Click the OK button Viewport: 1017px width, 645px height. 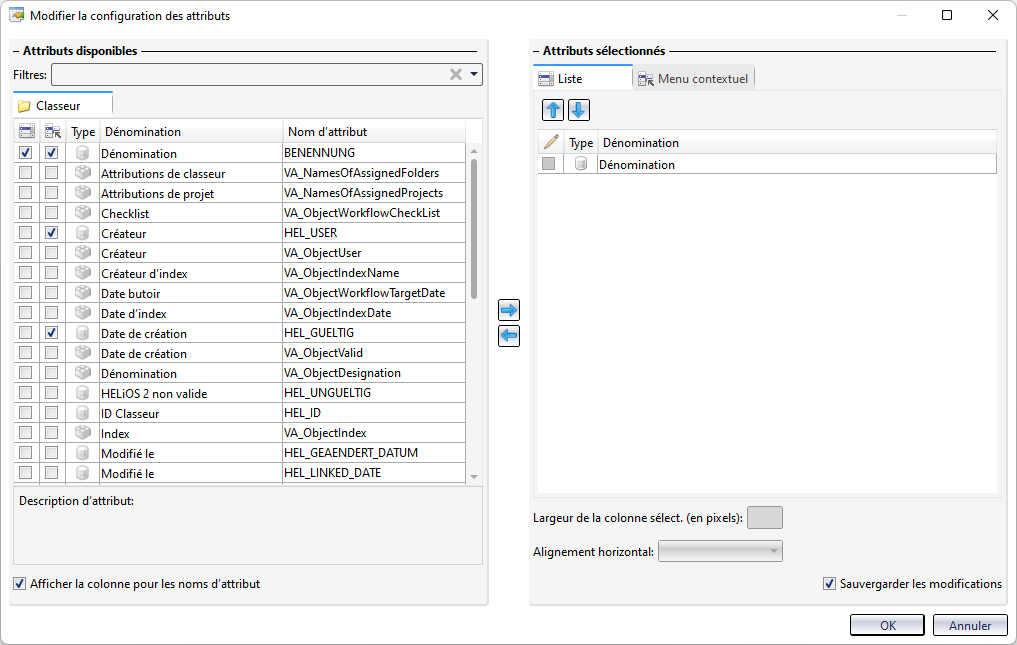(x=887, y=625)
